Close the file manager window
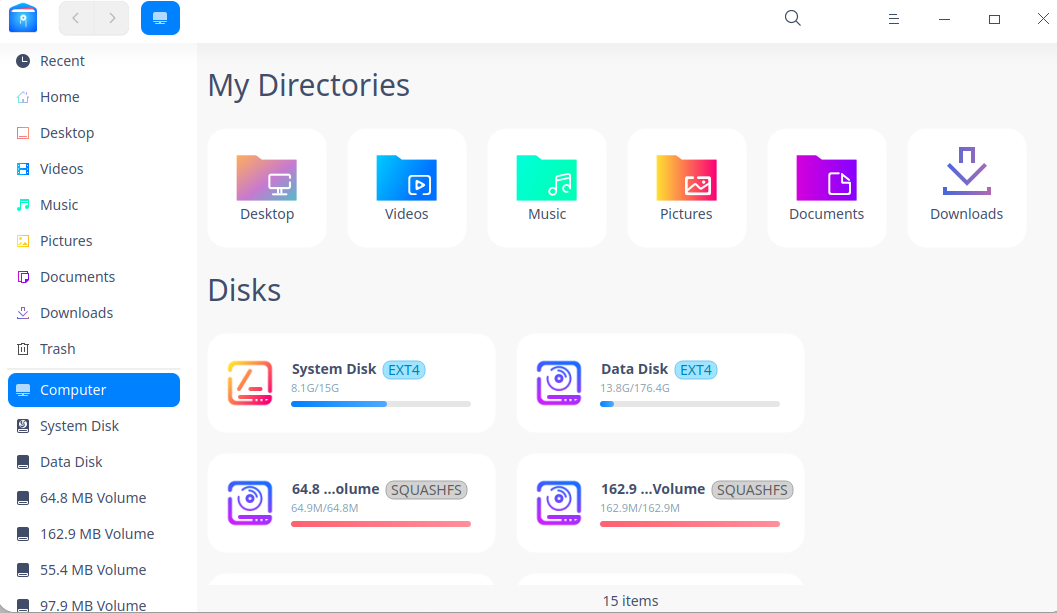The height and width of the screenshot is (613, 1057). pos(1043,19)
